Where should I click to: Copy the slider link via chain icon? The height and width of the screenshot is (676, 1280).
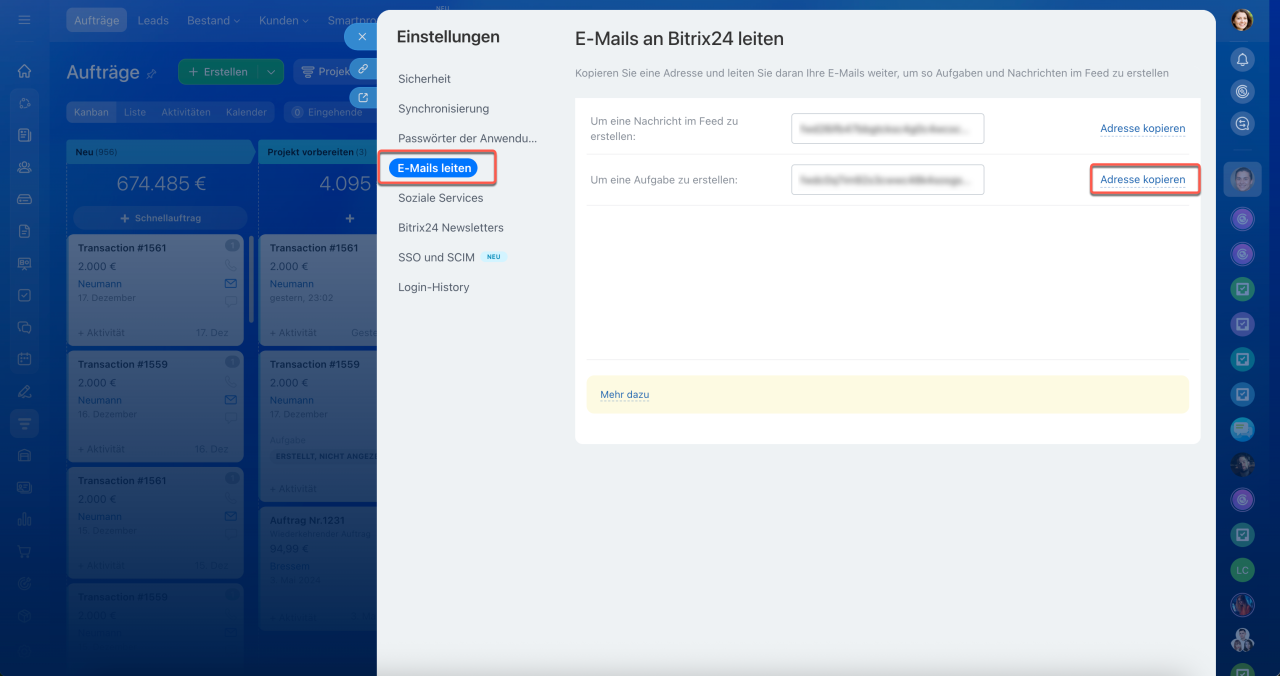[x=363, y=68]
